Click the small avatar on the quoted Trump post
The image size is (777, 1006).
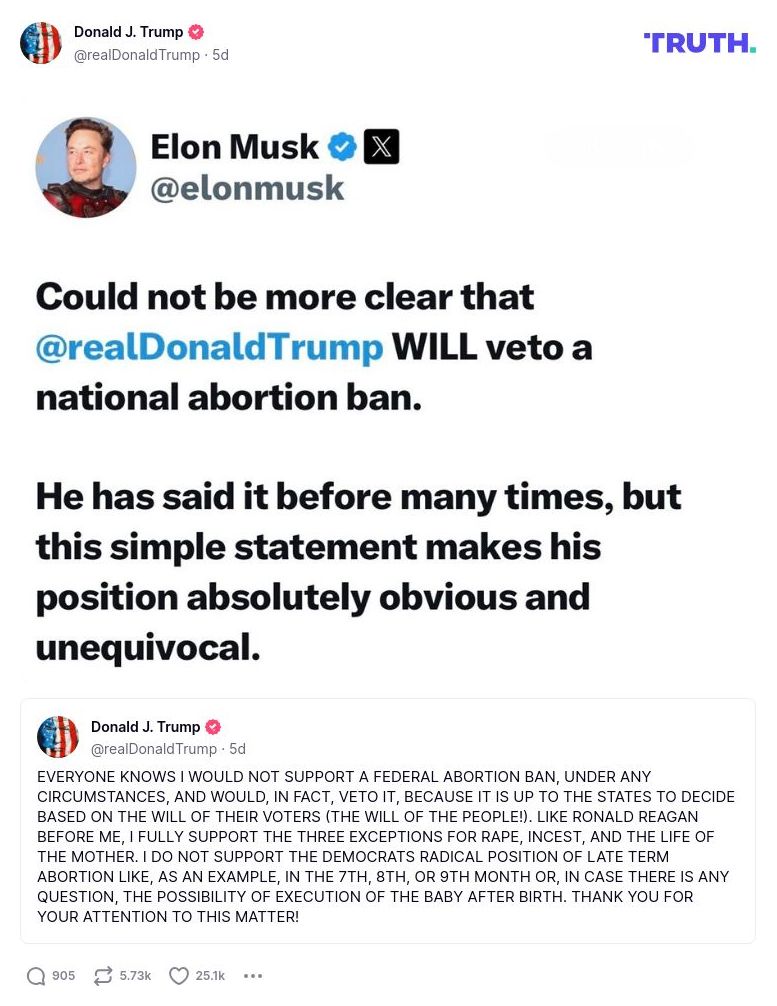click(x=58, y=737)
